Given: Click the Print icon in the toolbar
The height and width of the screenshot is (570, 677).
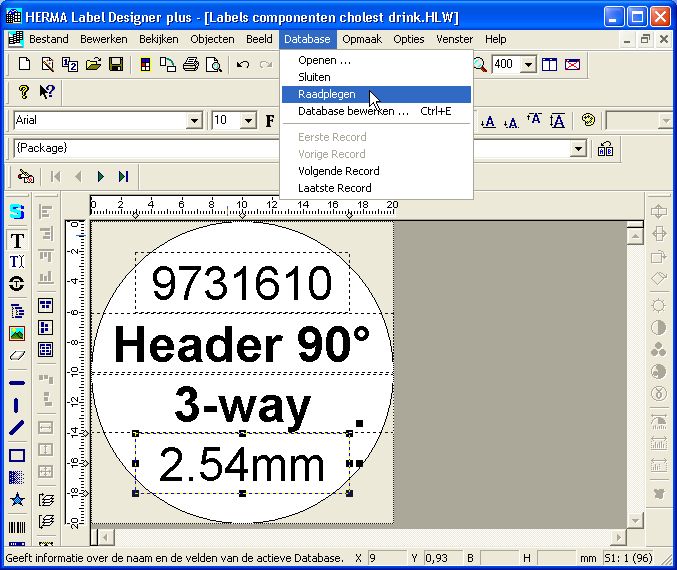Looking at the screenshot, I should click(x=190, y=65).
